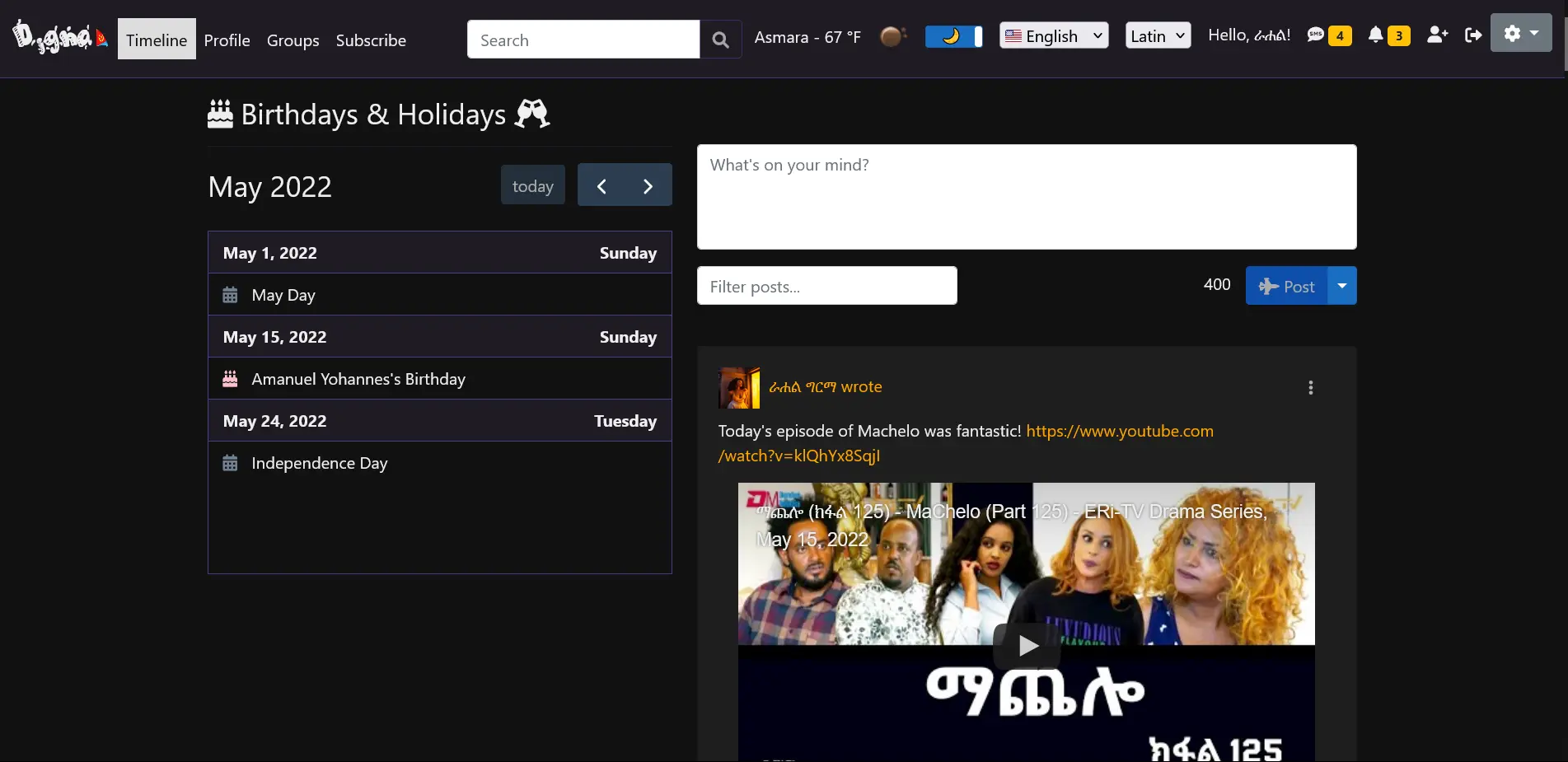Open notifications with the bell icon

(x=1375, y=35)
